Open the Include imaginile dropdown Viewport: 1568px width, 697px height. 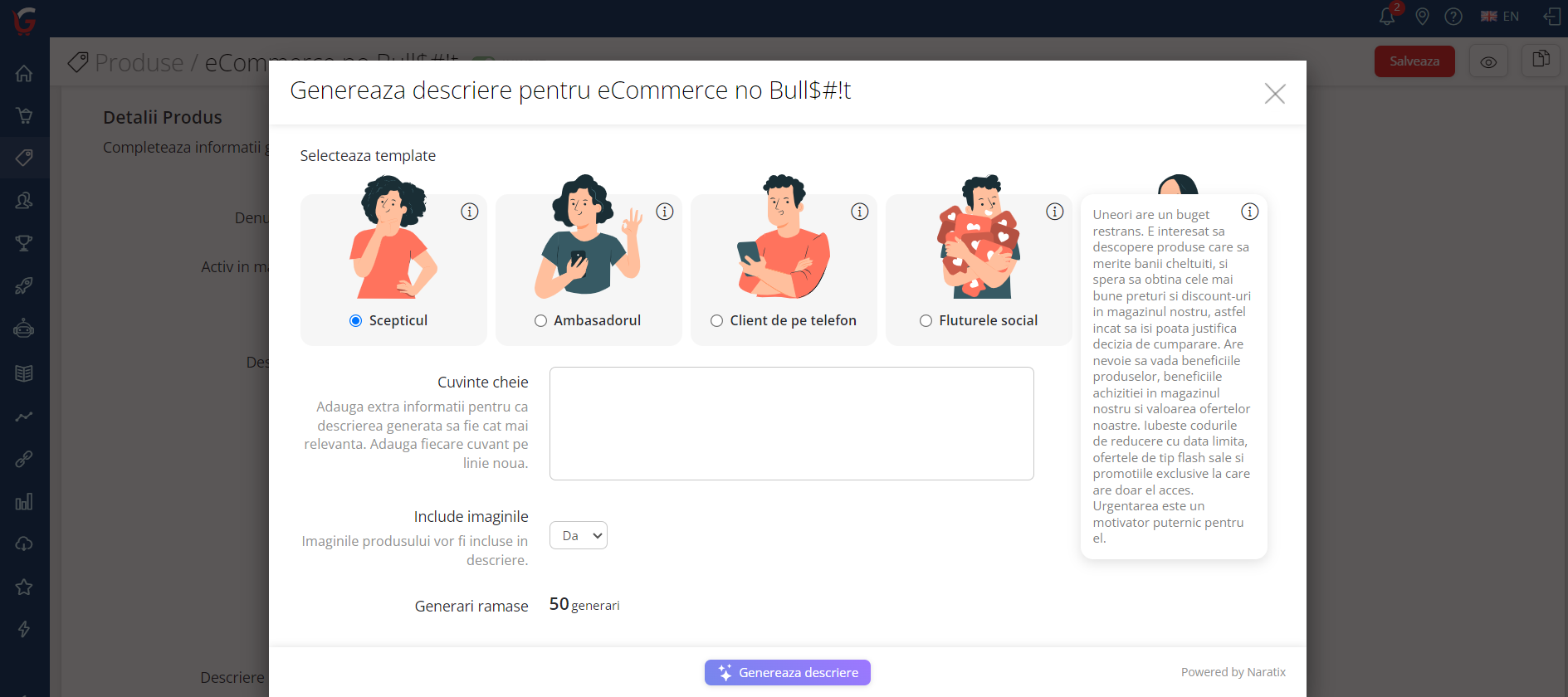[x=579, y=535]
